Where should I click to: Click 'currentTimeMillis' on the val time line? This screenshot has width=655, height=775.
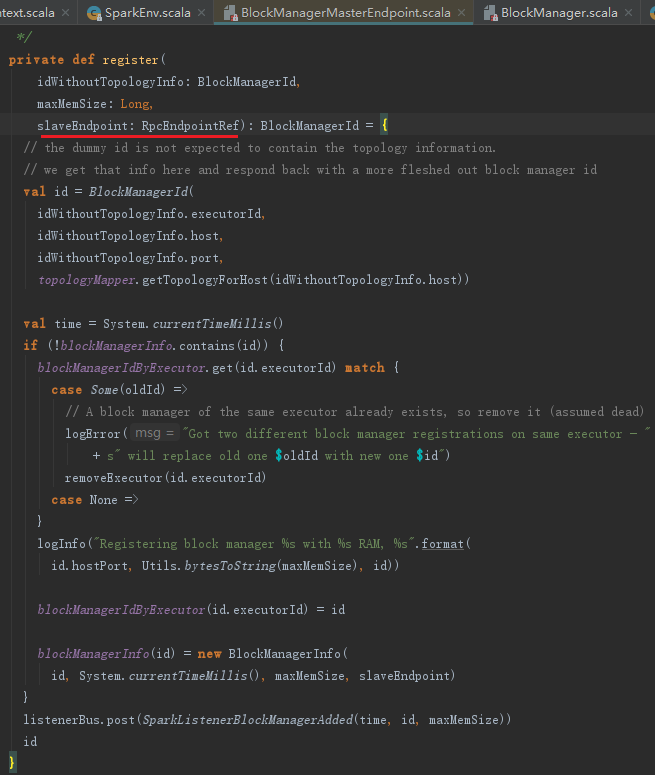click(x=212, y=324)
